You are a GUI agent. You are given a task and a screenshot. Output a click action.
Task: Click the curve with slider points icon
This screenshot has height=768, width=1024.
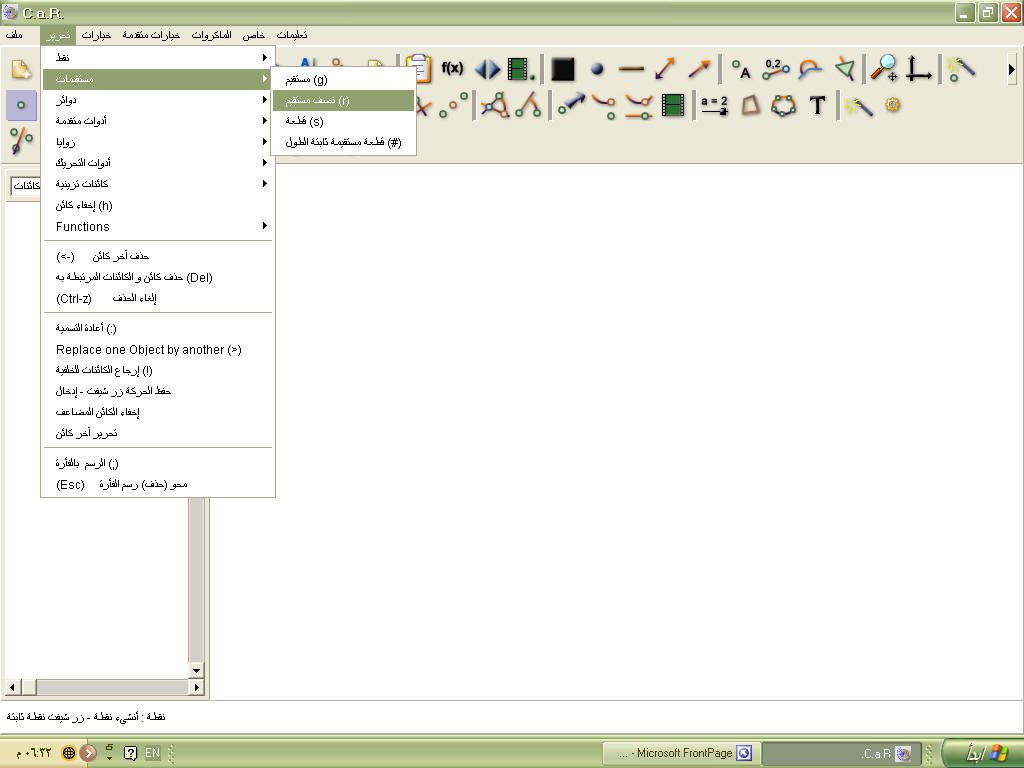pos(638,106)
